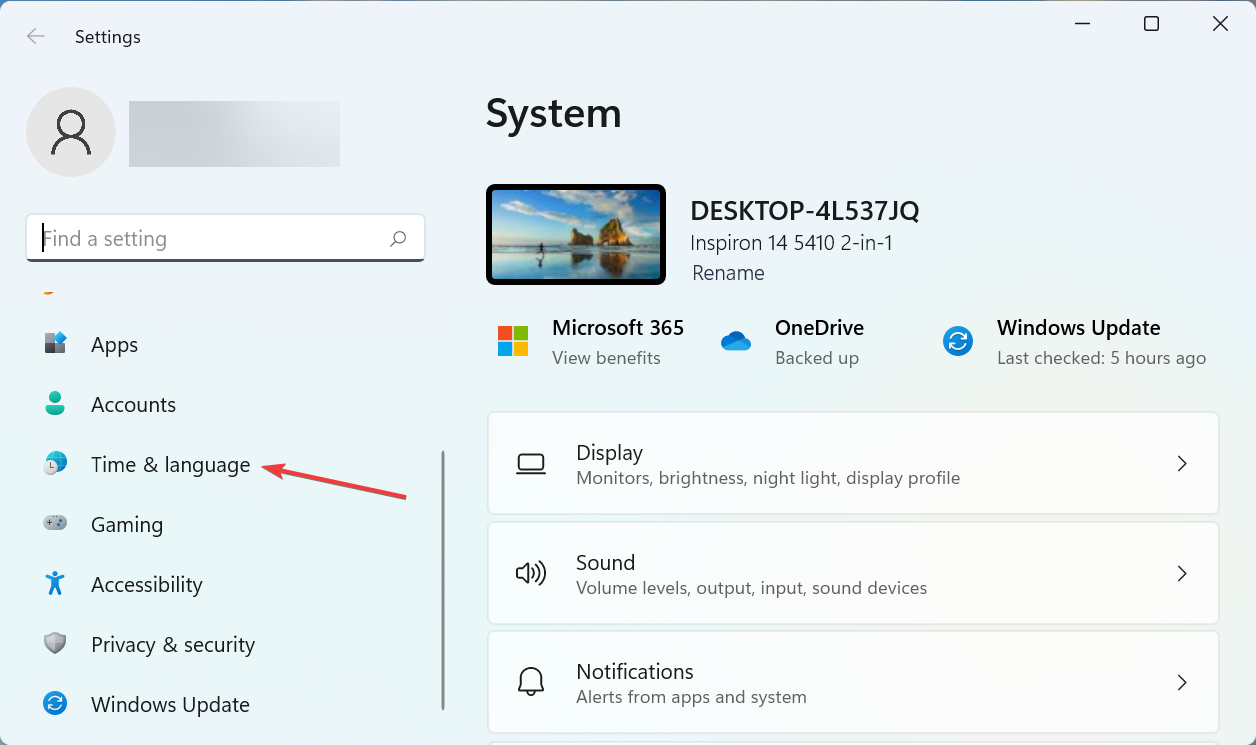This screenshot has width=1256, height=745.
Task: Open Windows Update from the sidebar
Action: [x=170, y=704]
